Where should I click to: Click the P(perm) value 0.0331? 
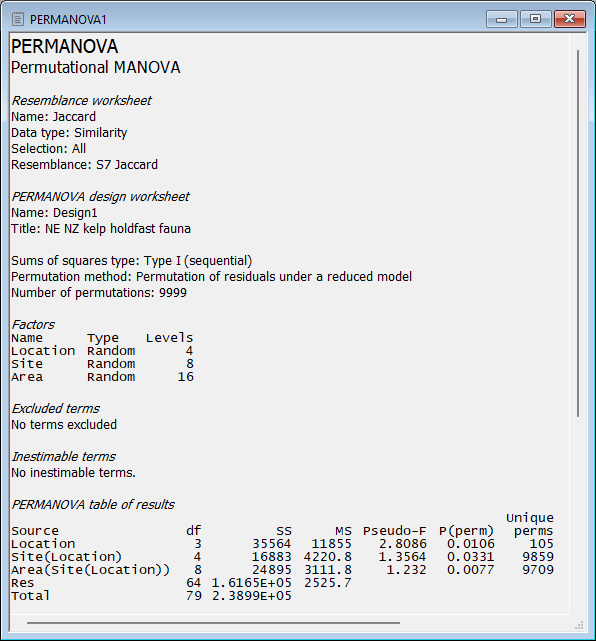pyautogui.click(x=471, y=557)
